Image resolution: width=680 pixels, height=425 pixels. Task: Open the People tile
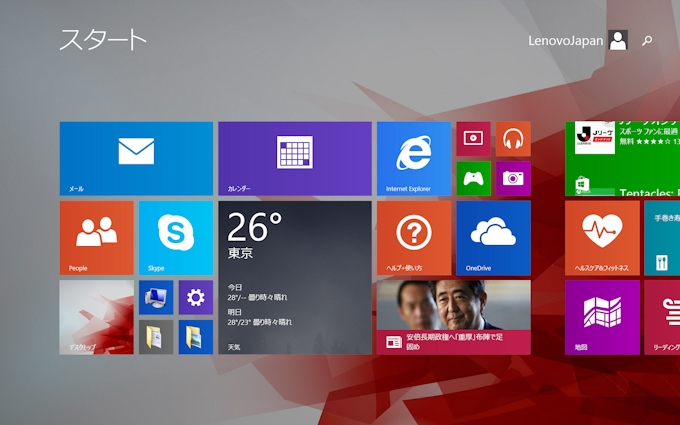(x=96, y=237)
